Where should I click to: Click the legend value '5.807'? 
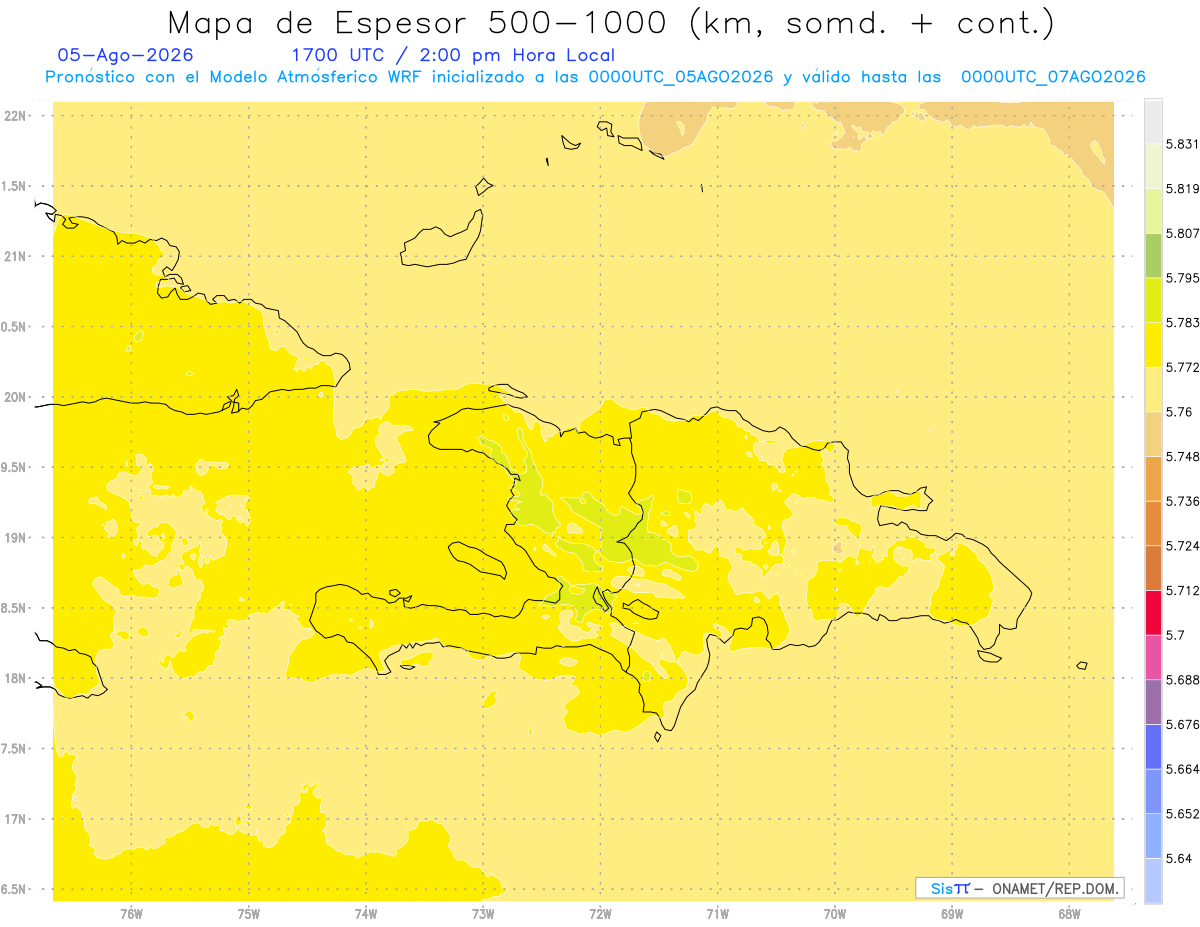(1182, 233)
